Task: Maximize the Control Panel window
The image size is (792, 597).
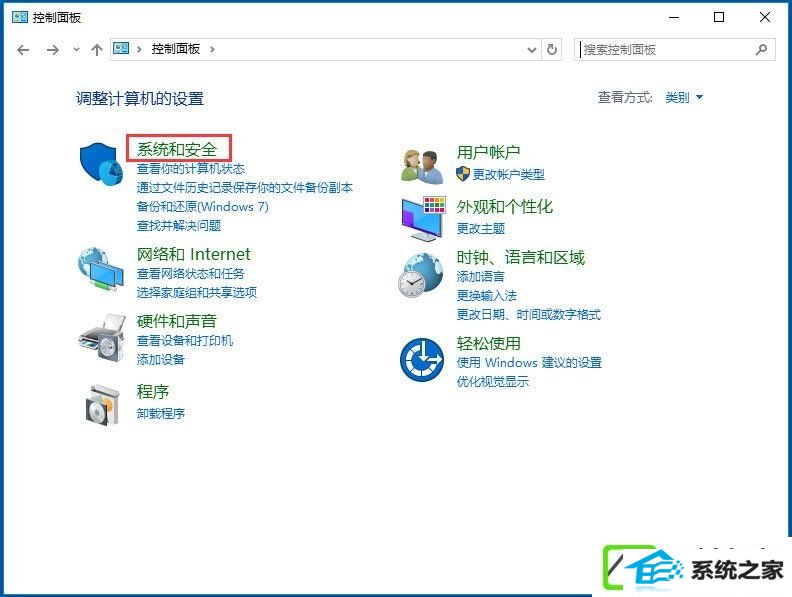Action: pos(719,17)
